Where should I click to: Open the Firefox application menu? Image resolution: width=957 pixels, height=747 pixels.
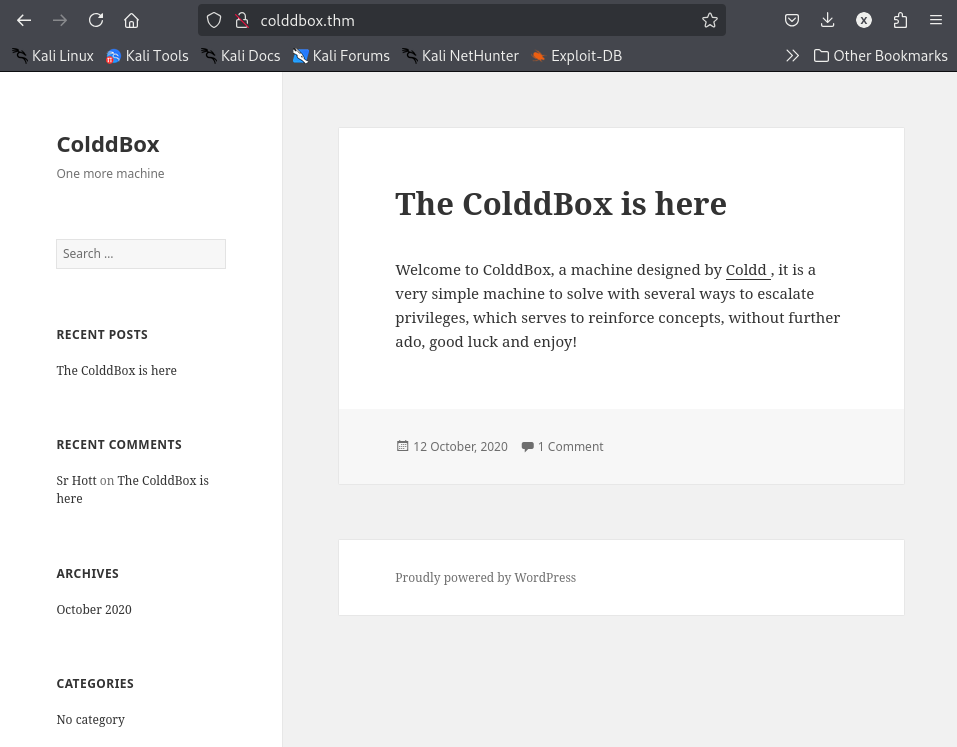pos(936,20)
